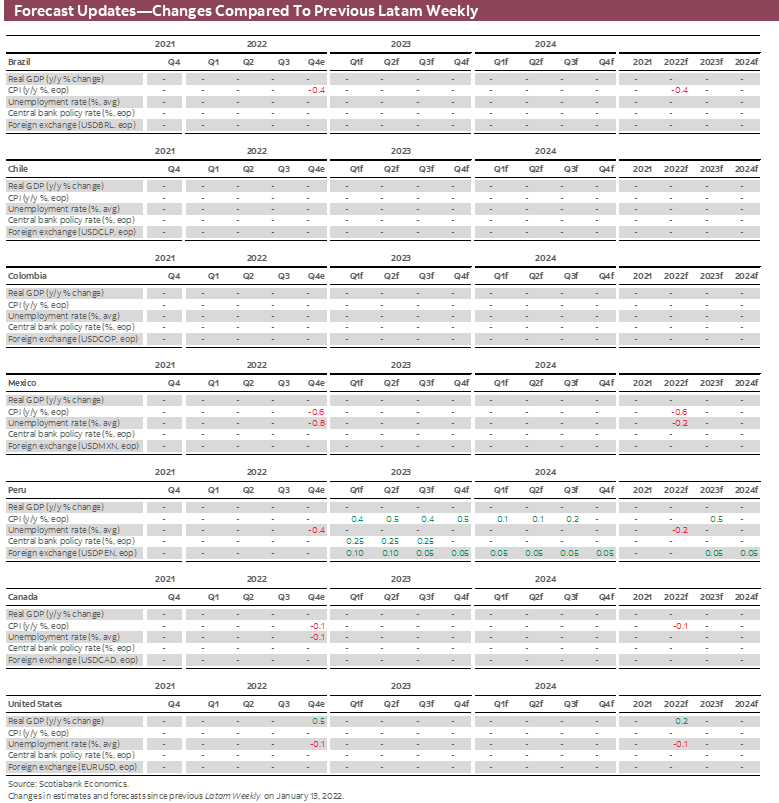Click United States unemployment 2022f value -0.1
Screen dimensions: 779x803
coord(681,745)
